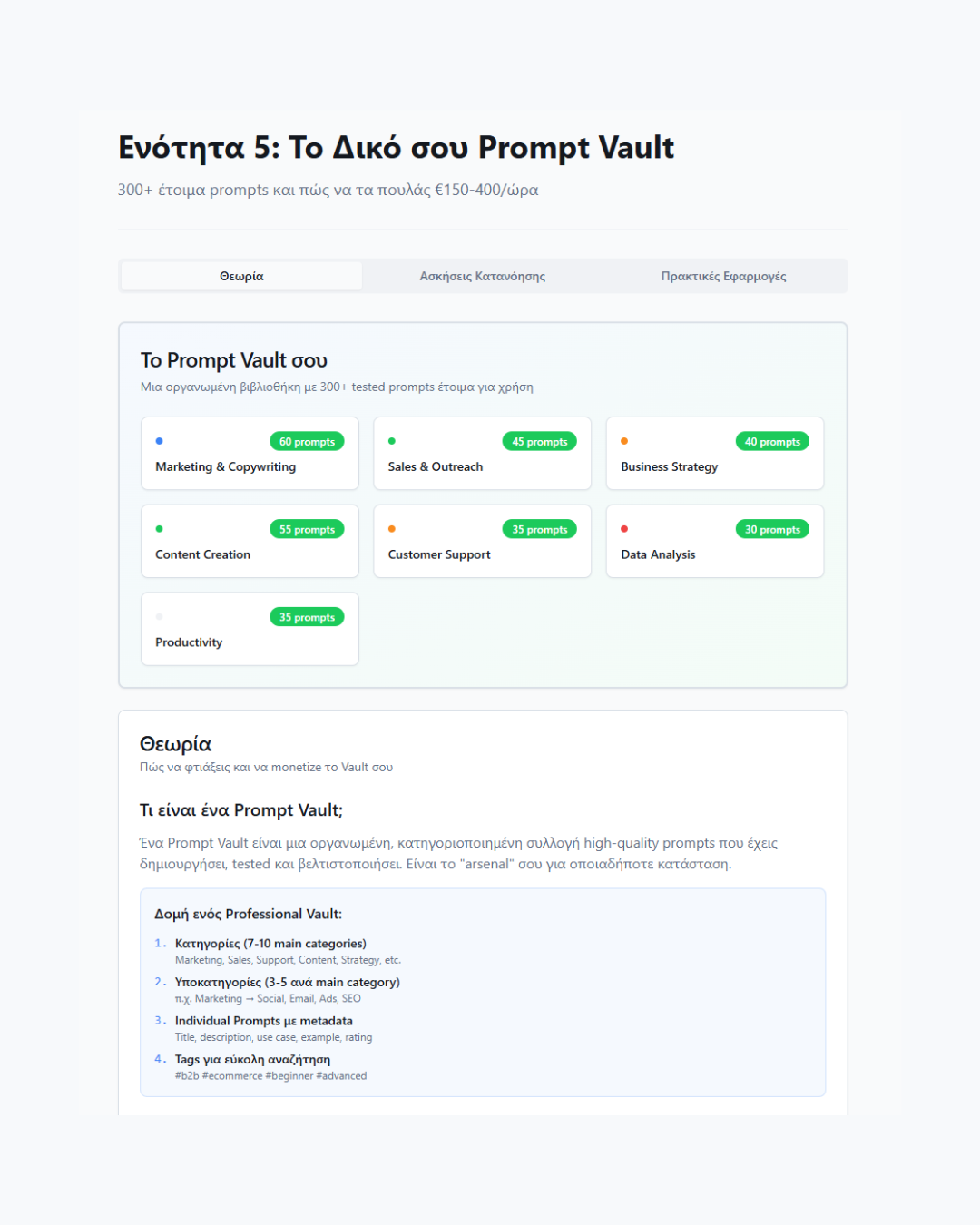Switch to the 'Ασκήσεις Κατανόησης' tab
The width and height of the screenshot is (980, 1225).
(x=482, y=275)
